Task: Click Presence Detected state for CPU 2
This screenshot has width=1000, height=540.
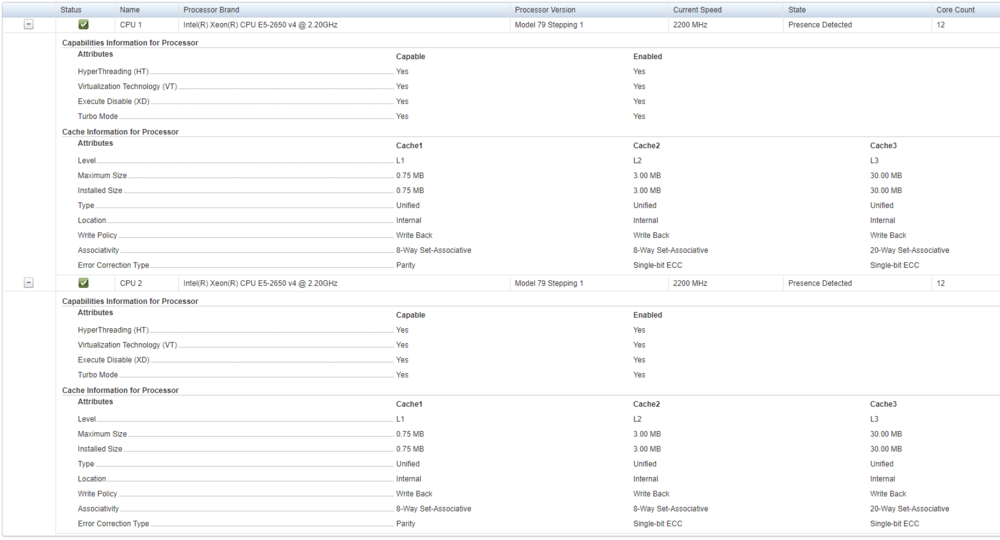Action: coord(820,283)
